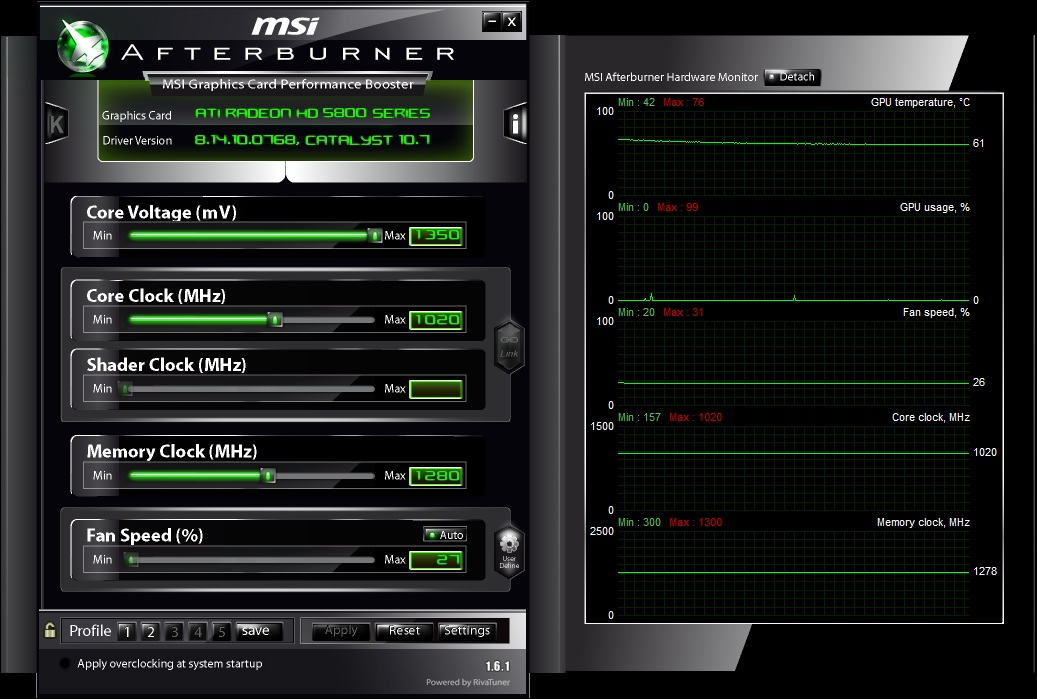The width and height of the screenshot is (1037, 699).
Task: Click the Memory clock monitor graph
Action: coord(794,573)
